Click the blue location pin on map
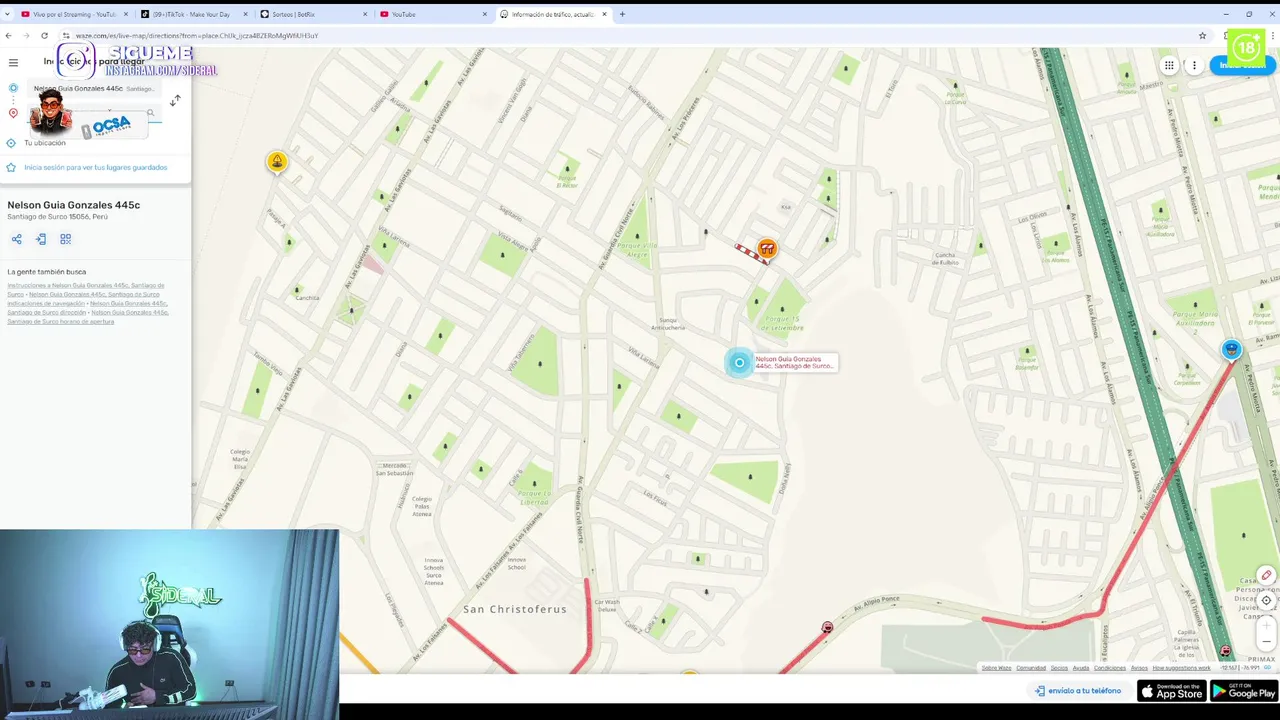 point(739,363)
